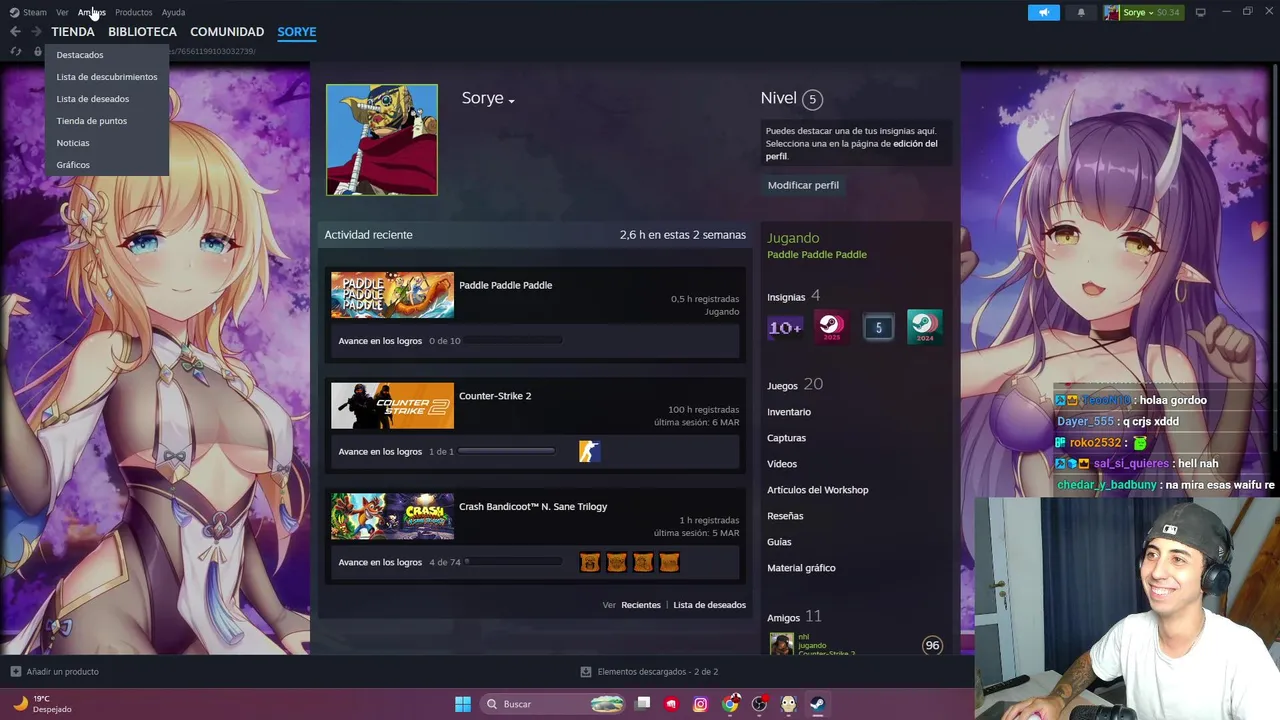1280x720 pixels.
Task: Go to BIBLIOTECA tab
Action: tap(142, 32)
